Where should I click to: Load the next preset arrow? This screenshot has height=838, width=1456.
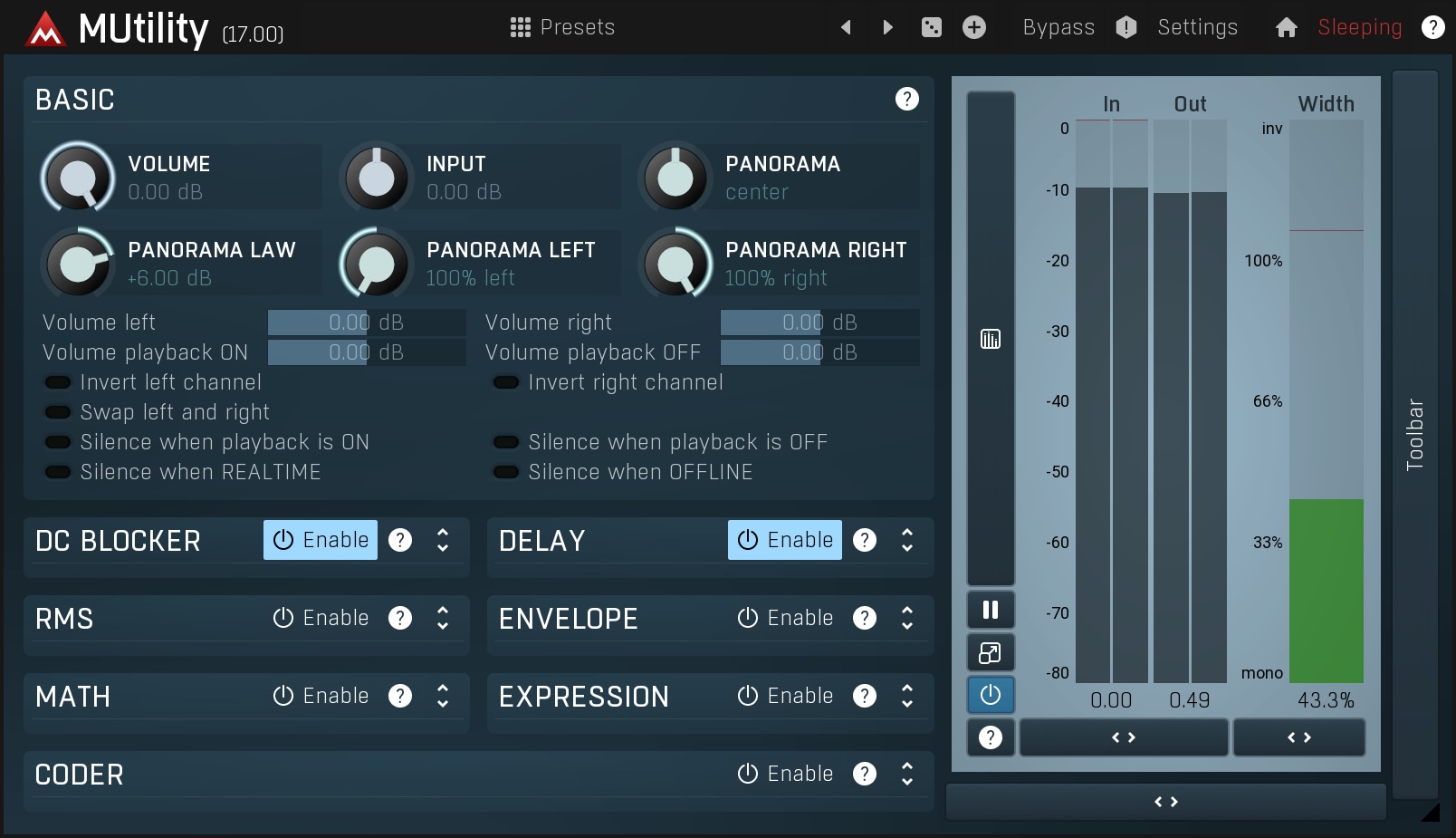tap(887, 27)
